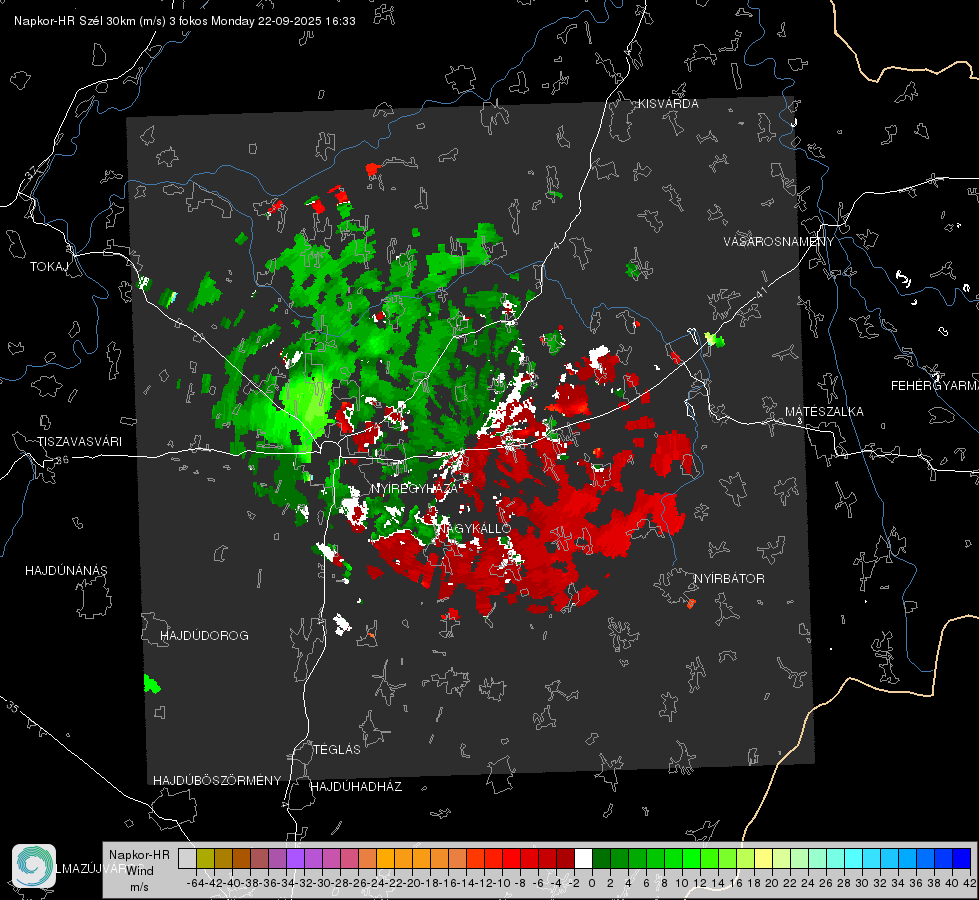Click road number 41 near Vásárosnamény
The height and width of the screenshot is (900, 979).
(760, 292)
